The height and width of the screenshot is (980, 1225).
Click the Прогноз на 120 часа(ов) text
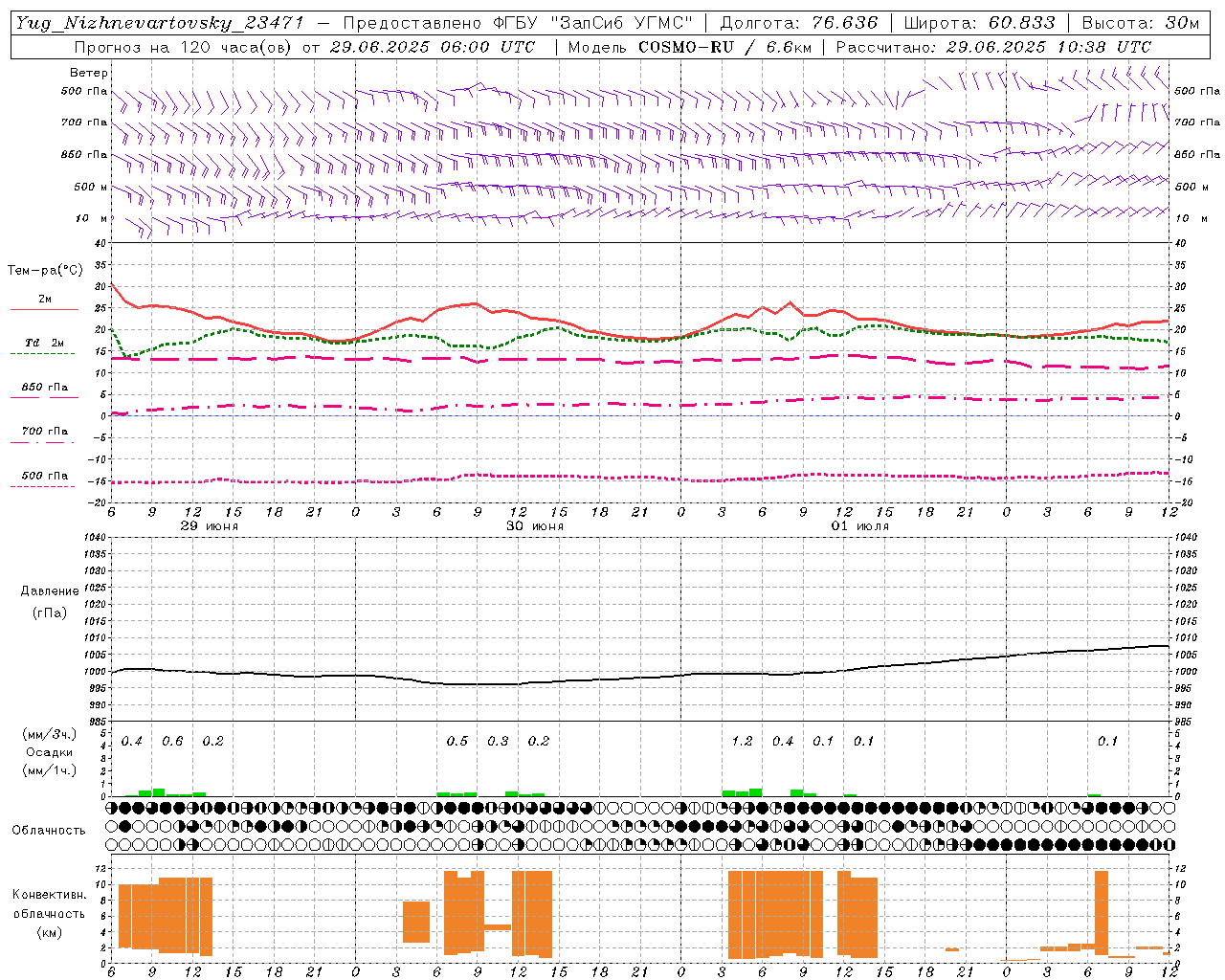point(185,47)
